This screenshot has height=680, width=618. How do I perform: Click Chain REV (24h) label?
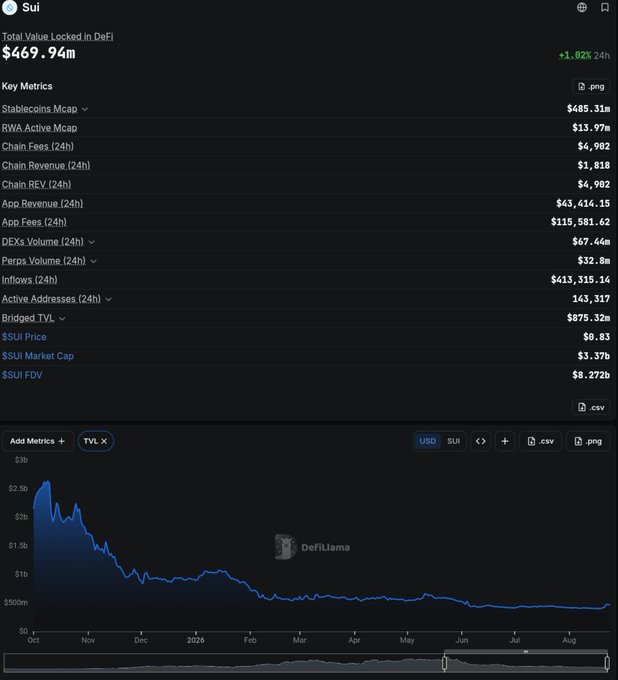click(36, 185)
